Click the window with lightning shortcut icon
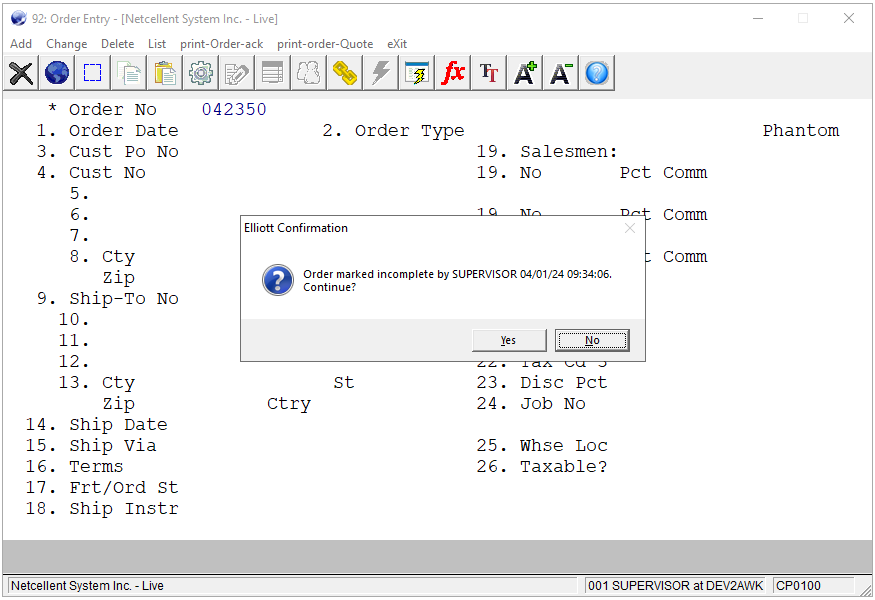The image size is (875, 600). (416, 73)
